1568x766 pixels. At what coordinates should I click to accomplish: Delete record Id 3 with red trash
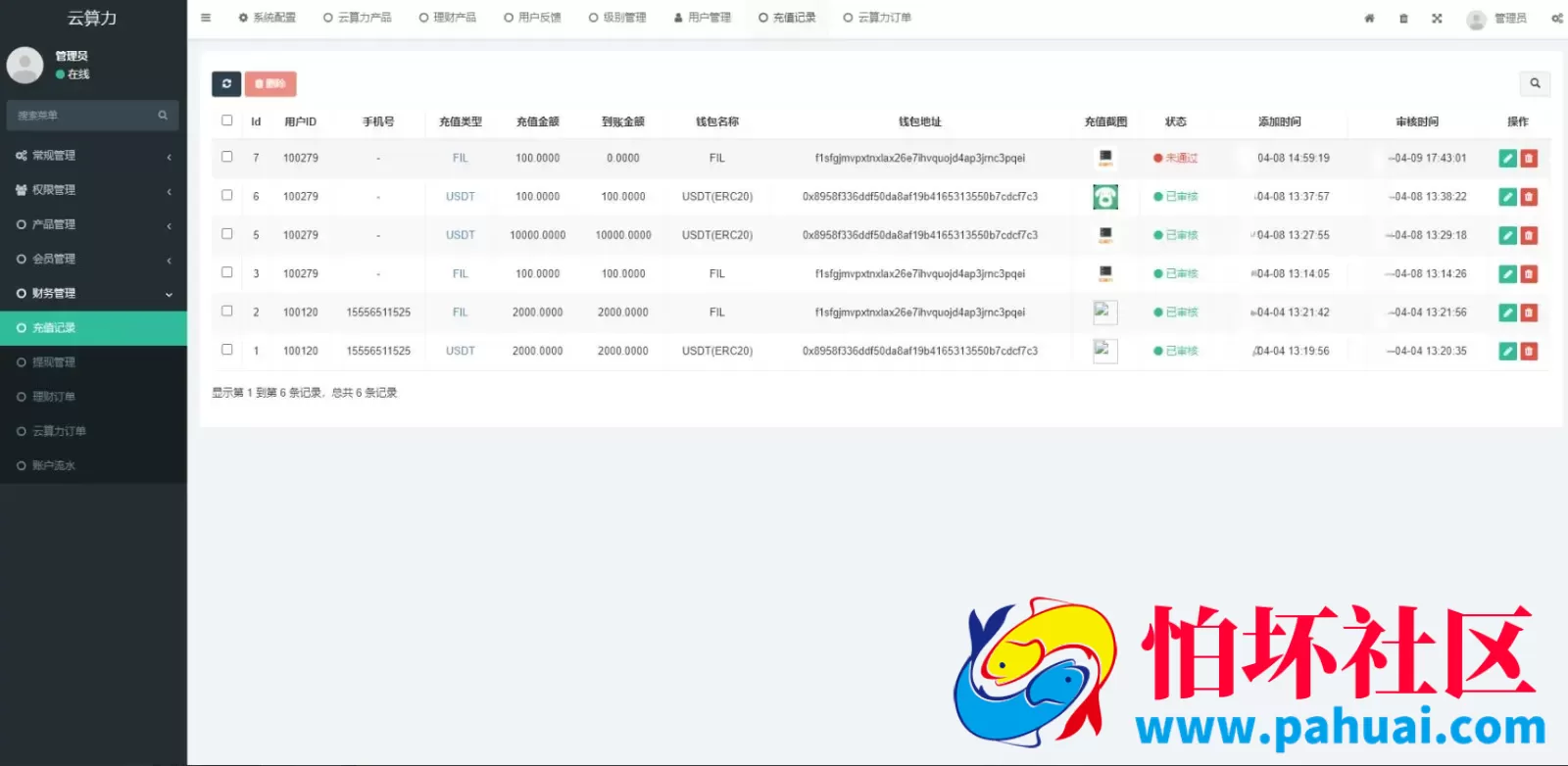pos(1529,274)
